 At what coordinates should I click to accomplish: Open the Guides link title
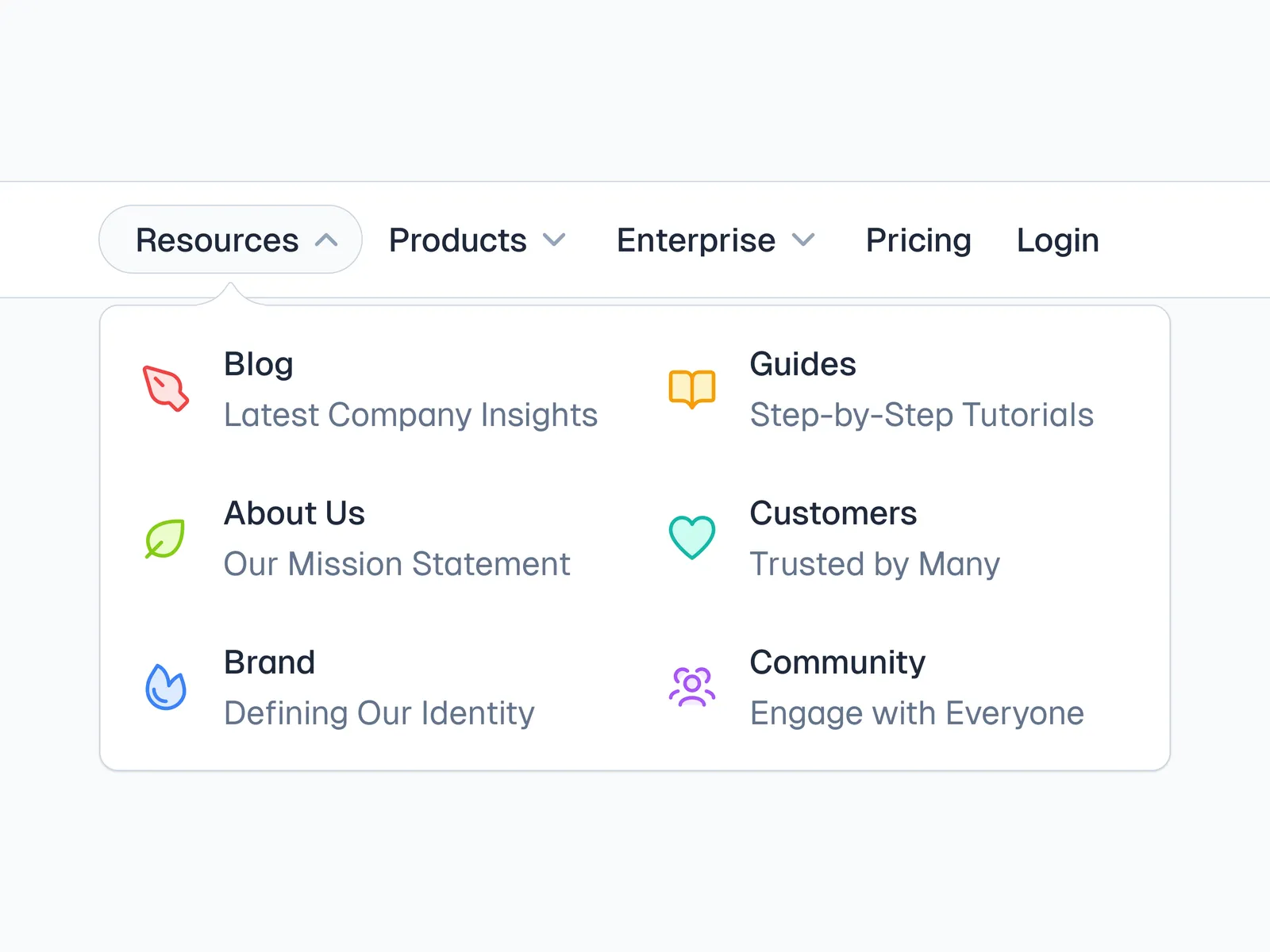(802, 364)
